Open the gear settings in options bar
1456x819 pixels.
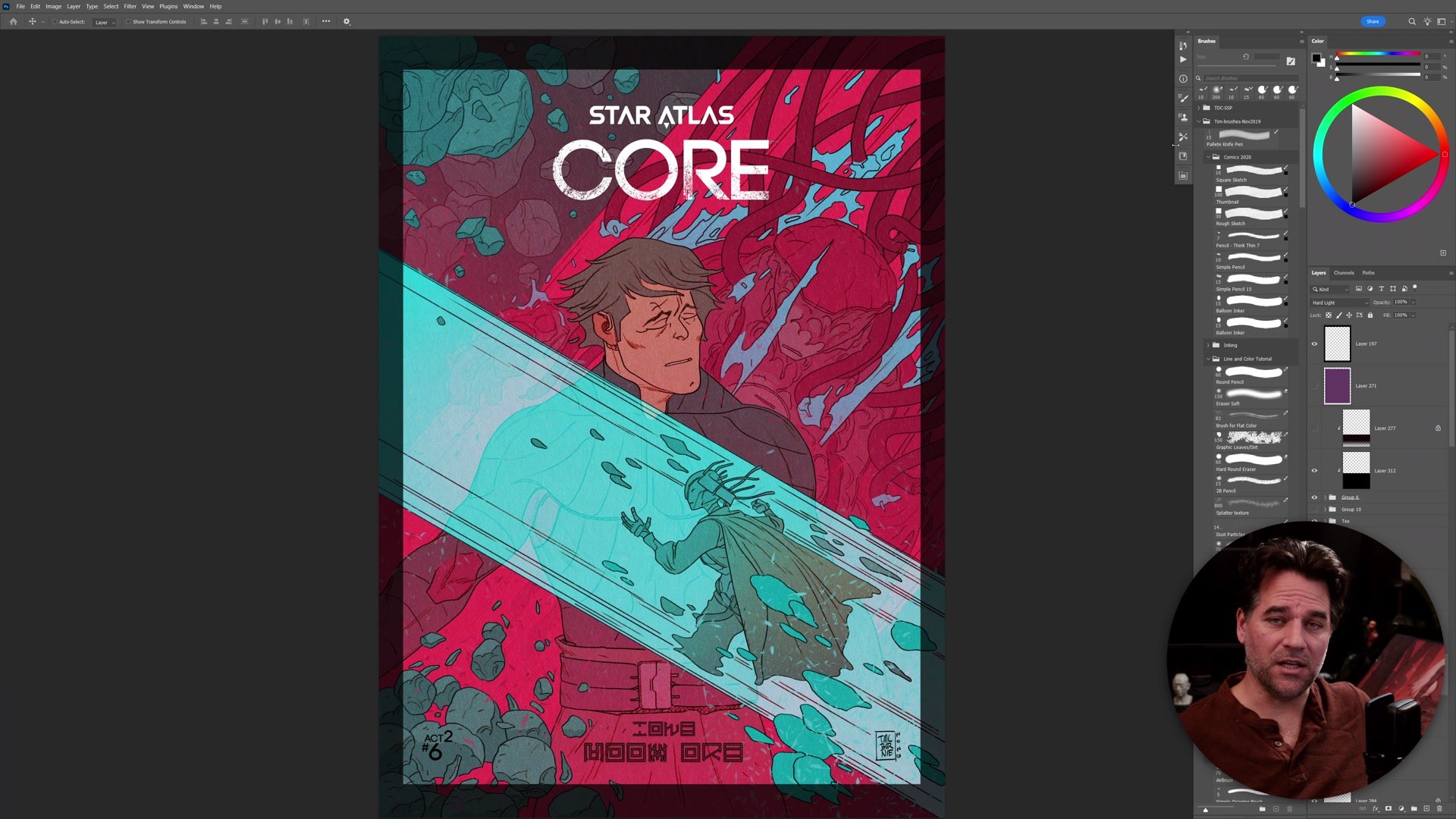pyautogui.click(x=347, y=22)
